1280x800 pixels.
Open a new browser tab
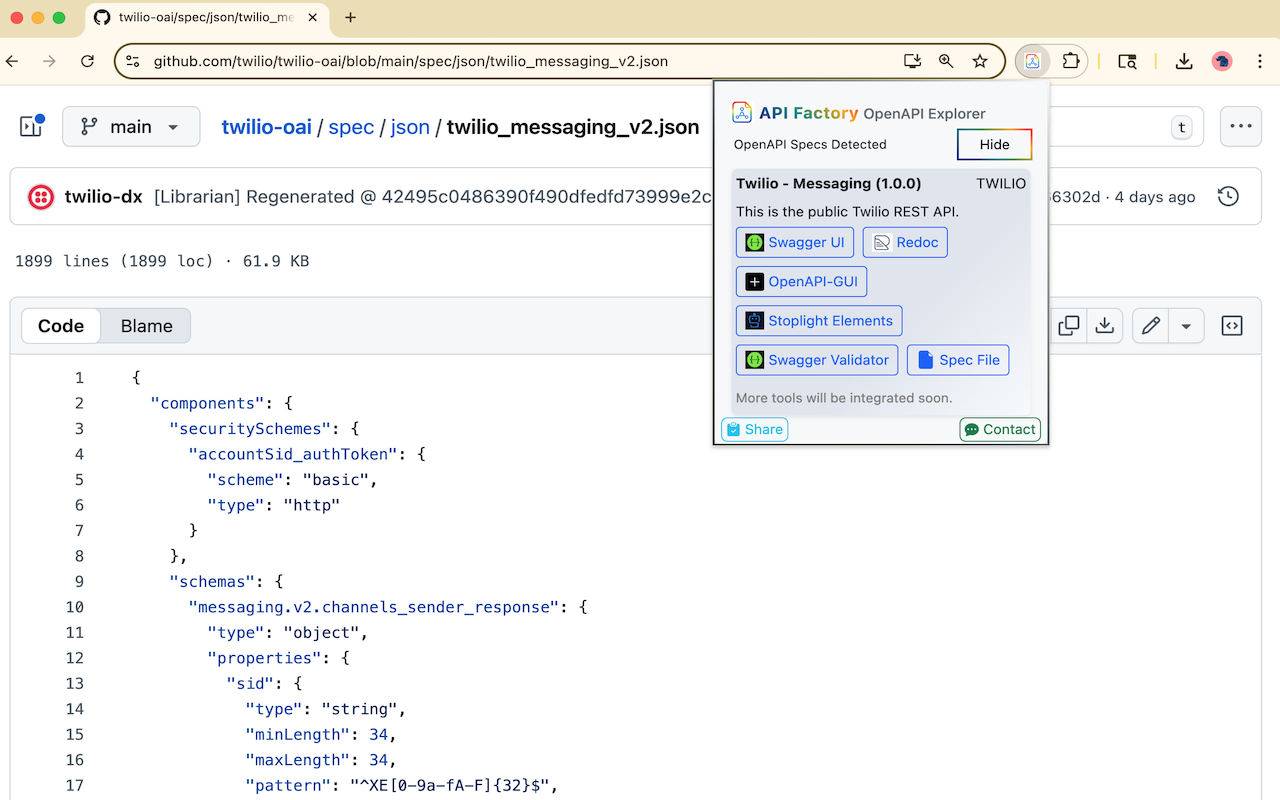pyautogui.click(x=350, y=17)
